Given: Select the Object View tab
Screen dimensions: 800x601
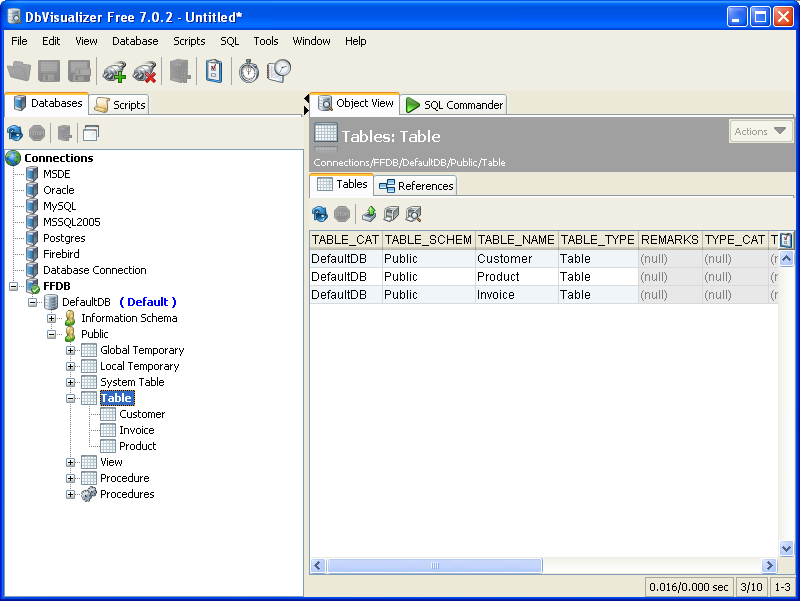Looking at the screenshot, I should [356, 103].
